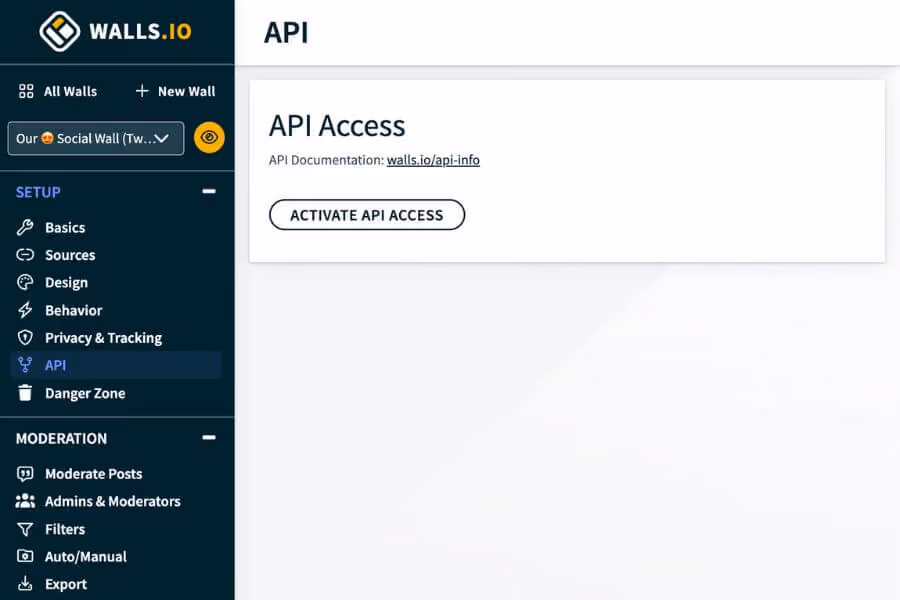This screenshot has height=600, width=900.
Task: Click the API fork icon in sidebar
Action: click(x=25, y=365)
